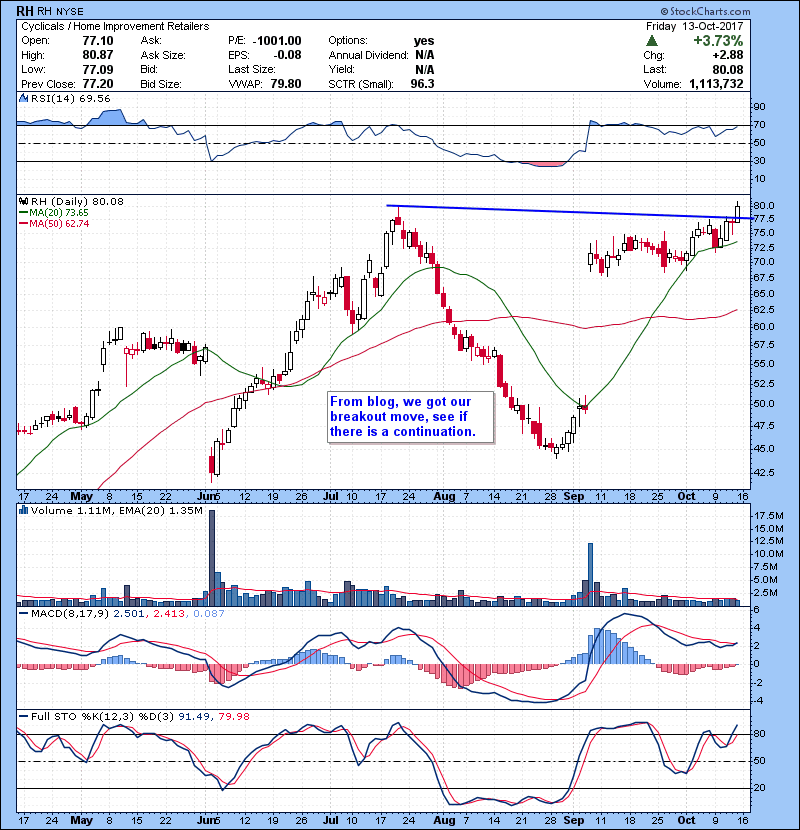Click the 'RSI(14) 69.56' panel label
Image resolution: width=800 pixels, height=830 pixels.
[70, 98]
